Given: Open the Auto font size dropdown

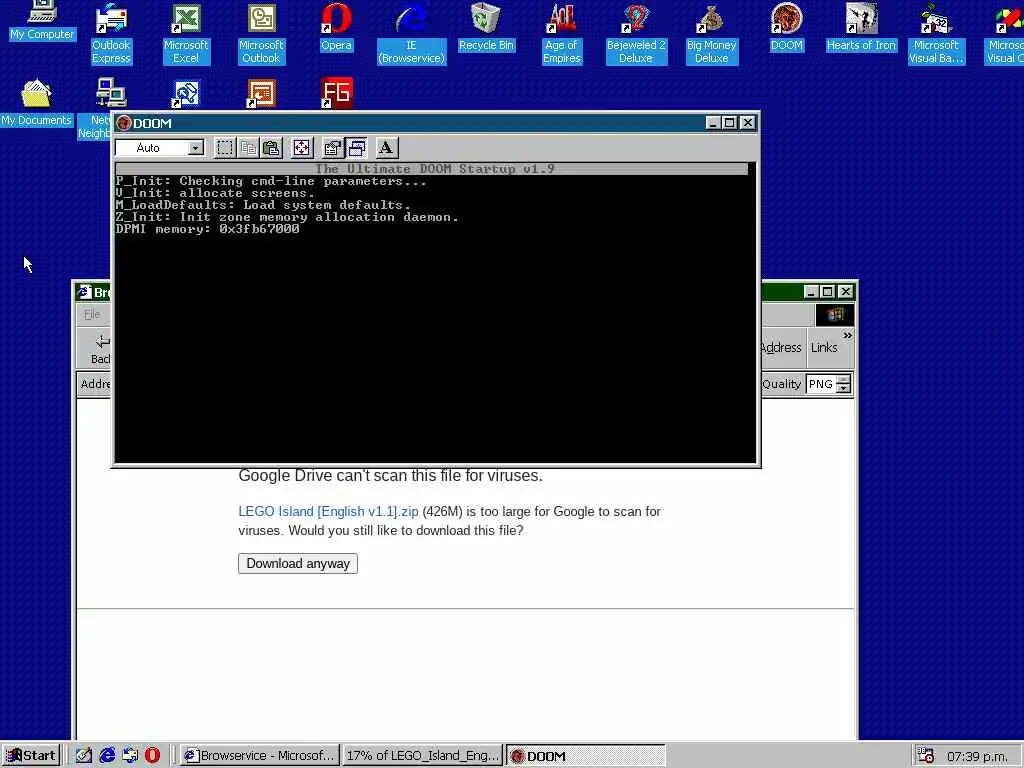Looking at the screenshot, I should [195, 148].
